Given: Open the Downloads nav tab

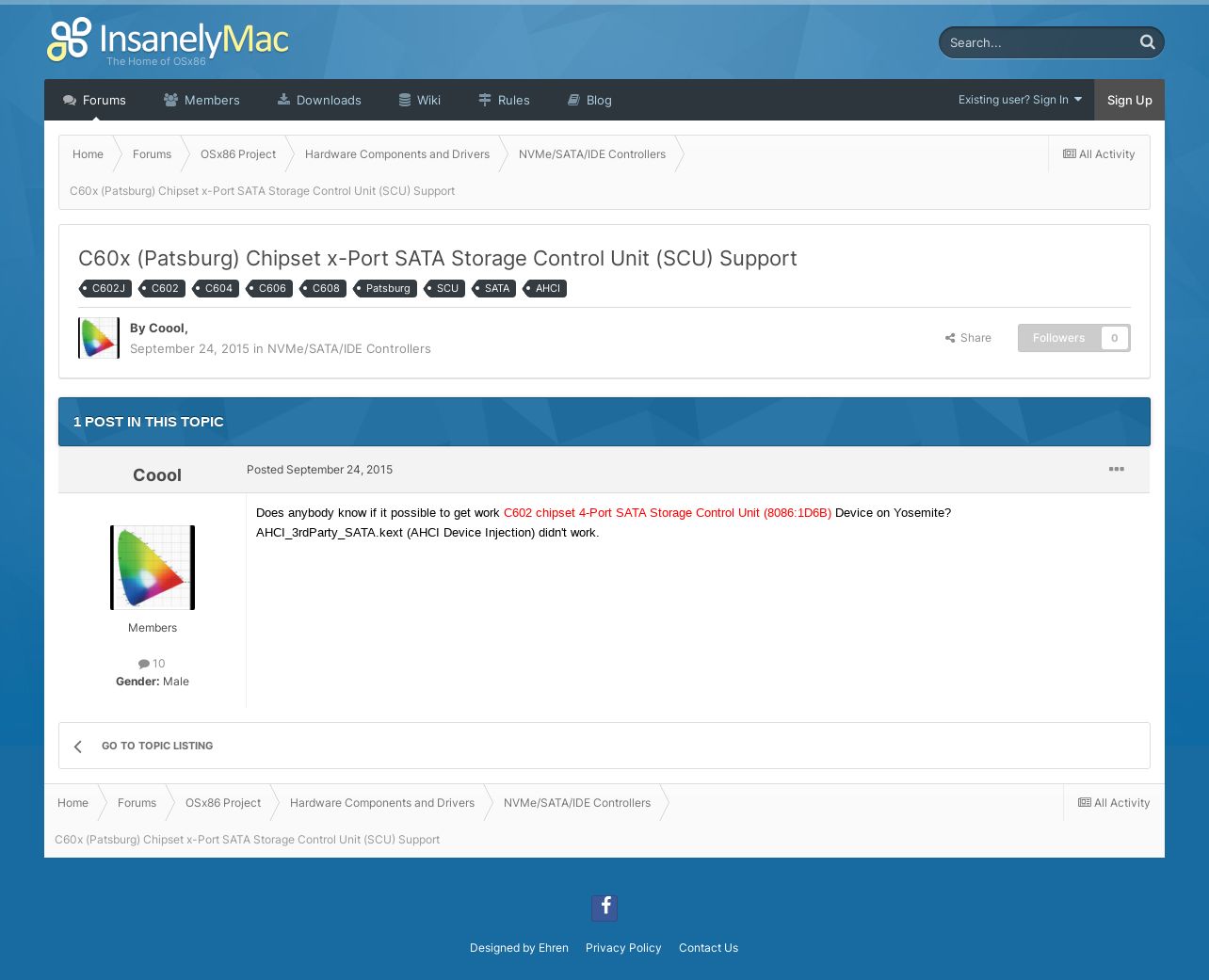Looking at the screenshot, I should coord(319,100).
